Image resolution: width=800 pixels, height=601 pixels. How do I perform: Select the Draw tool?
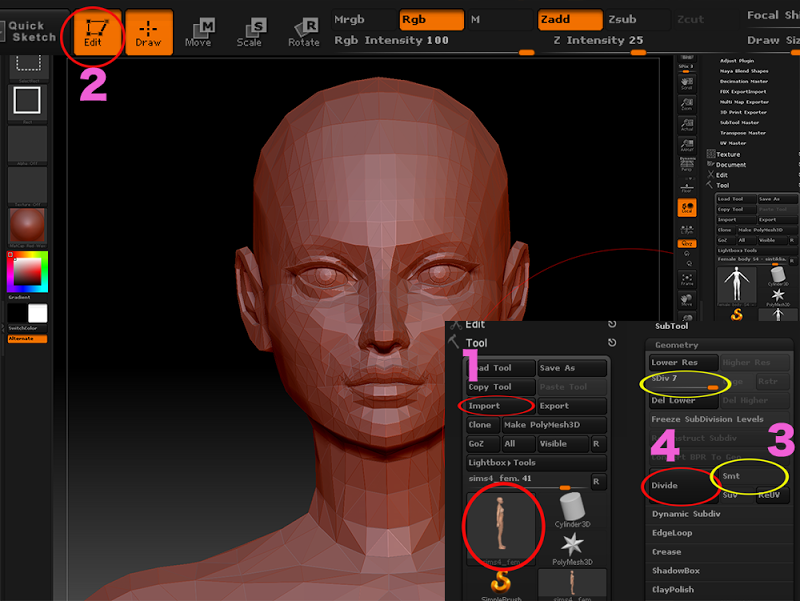148,31
